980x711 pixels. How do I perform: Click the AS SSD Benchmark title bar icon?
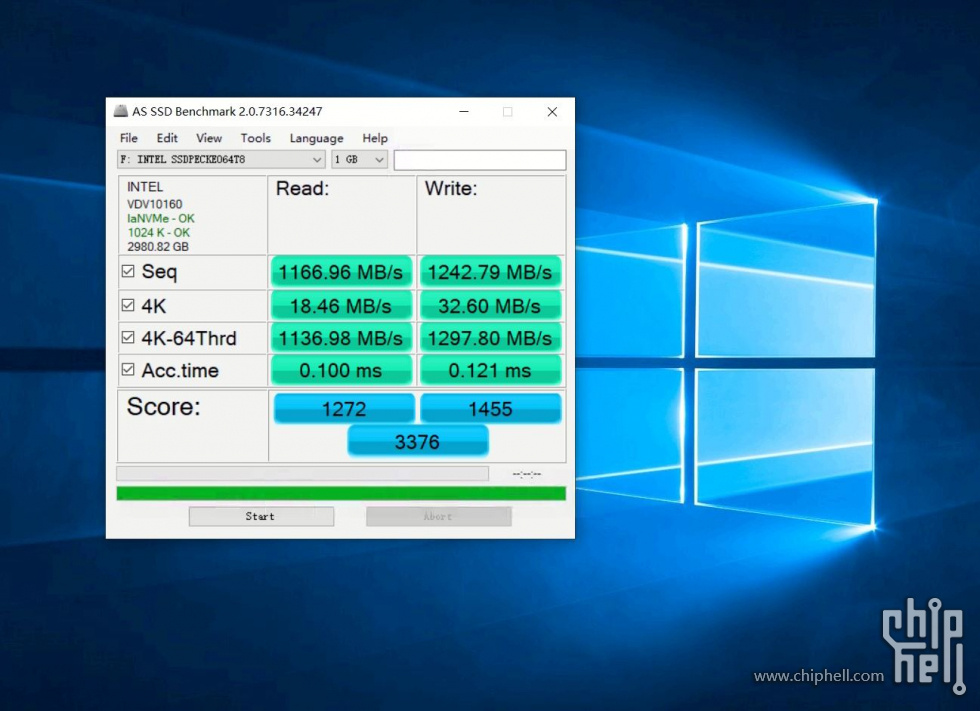(x=121, y=111)
